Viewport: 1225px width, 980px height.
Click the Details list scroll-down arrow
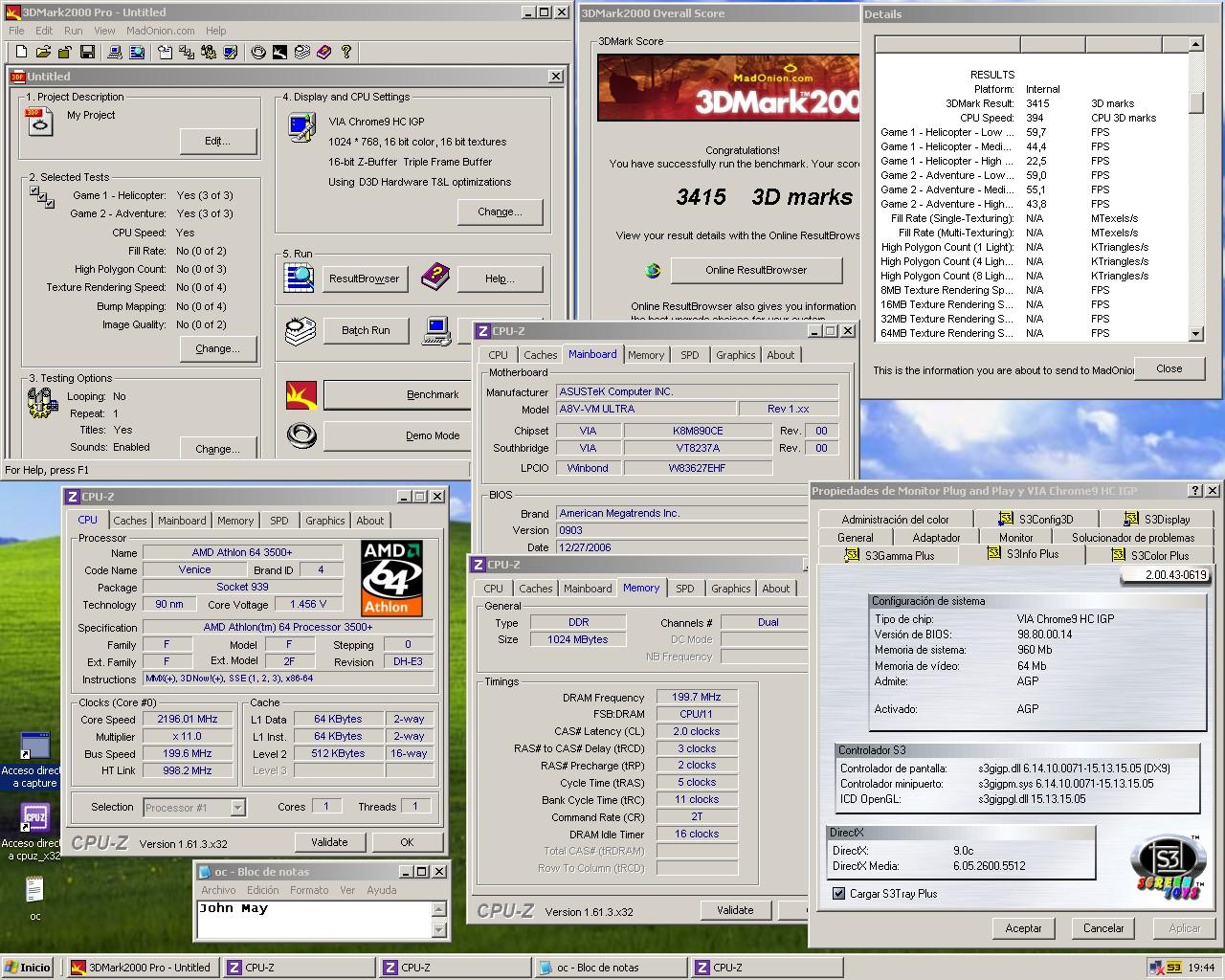(1195, 334)
